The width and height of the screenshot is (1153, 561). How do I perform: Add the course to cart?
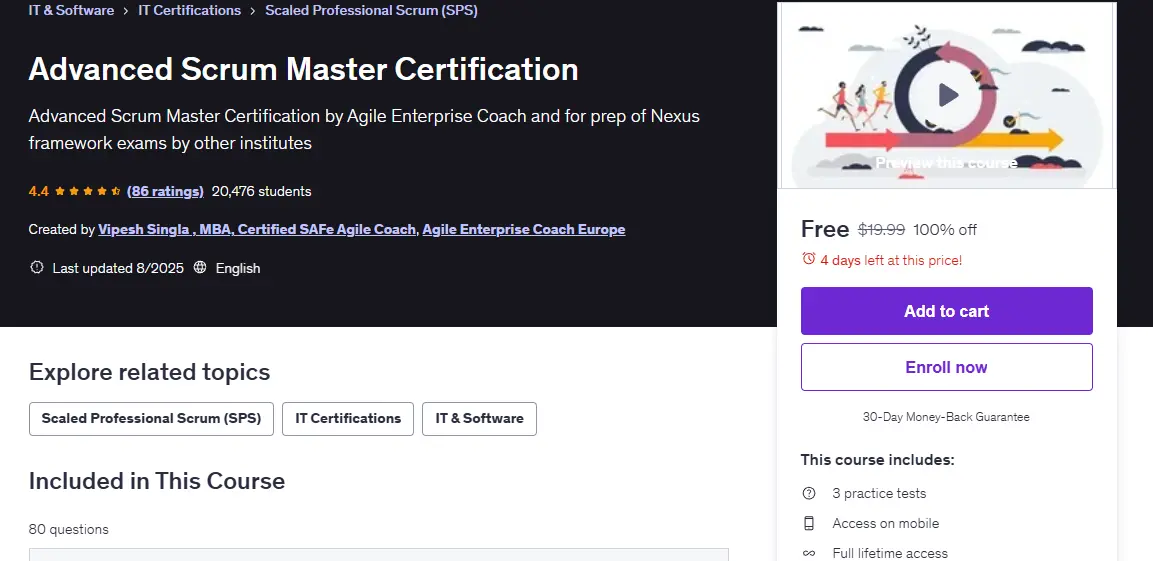point(946,311)
